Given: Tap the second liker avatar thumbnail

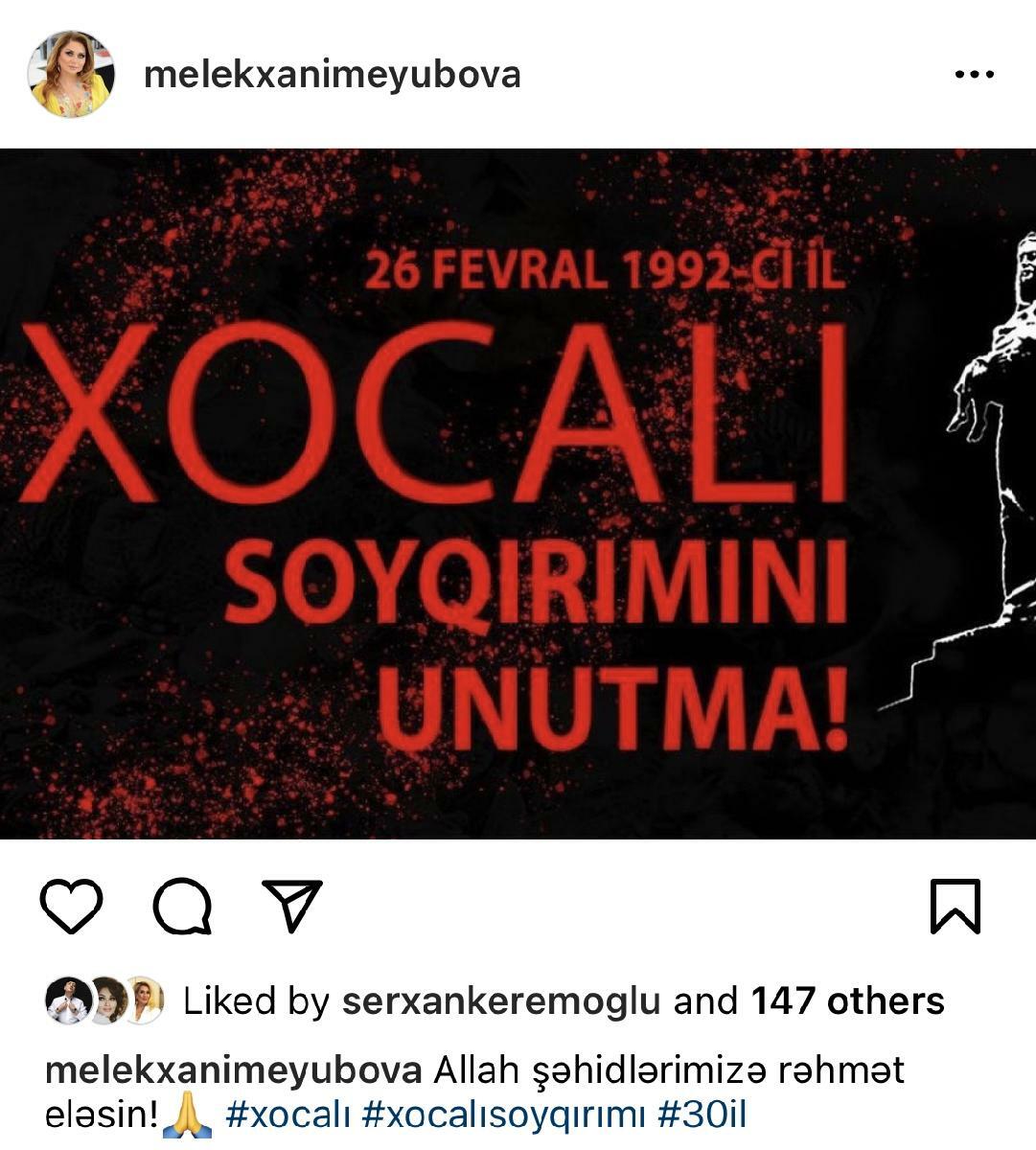Looking at the screenshot, I should point(106,1001).
